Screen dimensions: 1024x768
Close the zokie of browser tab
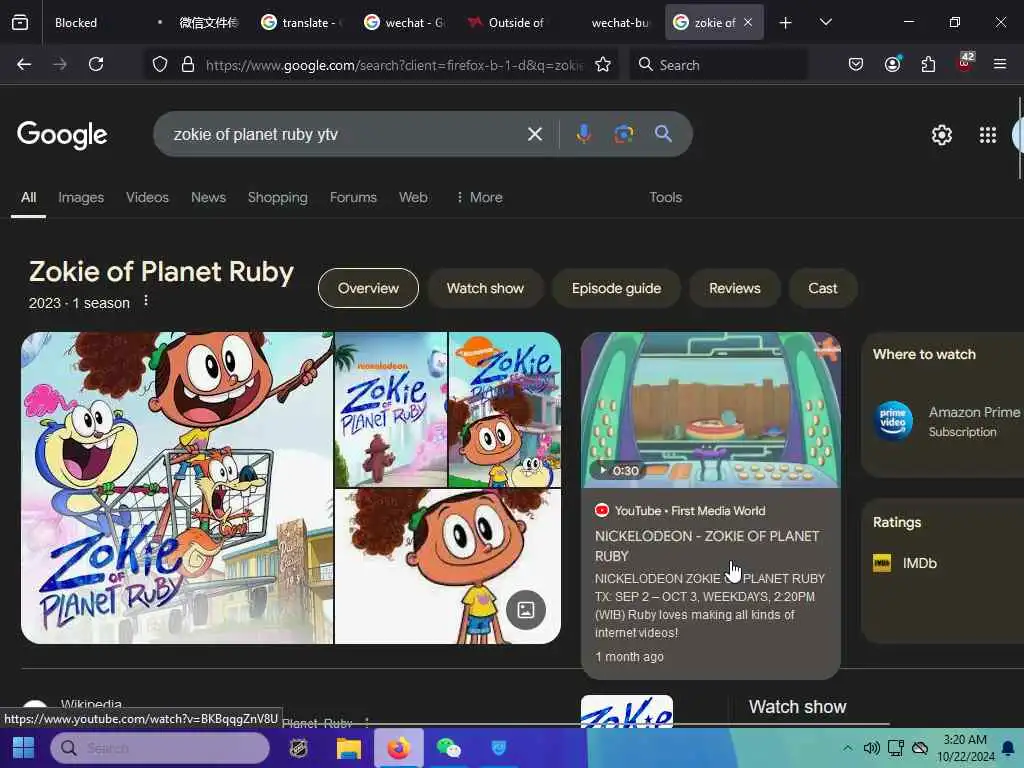748,22
